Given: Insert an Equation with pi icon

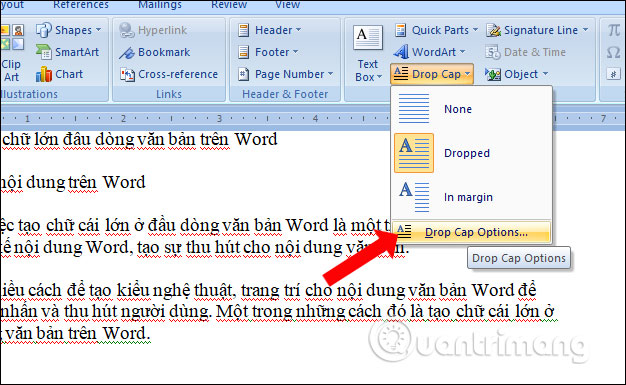Looking at the screenshot, I should coord(614,30).
